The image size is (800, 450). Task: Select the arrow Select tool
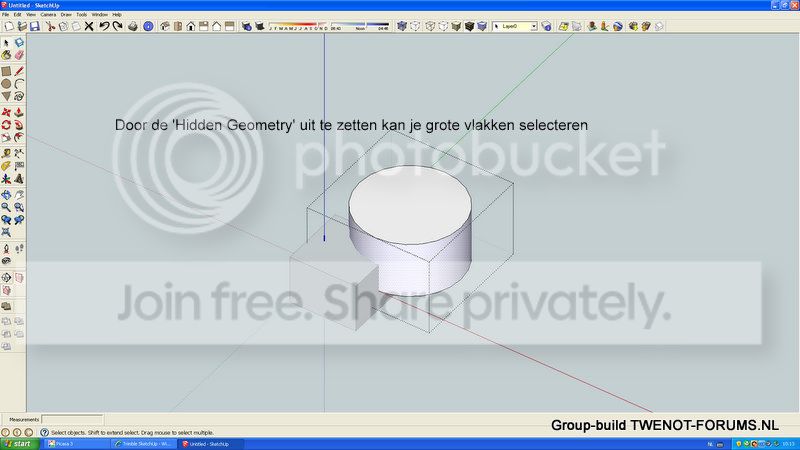pyautogui.click(x=6, y=43)
